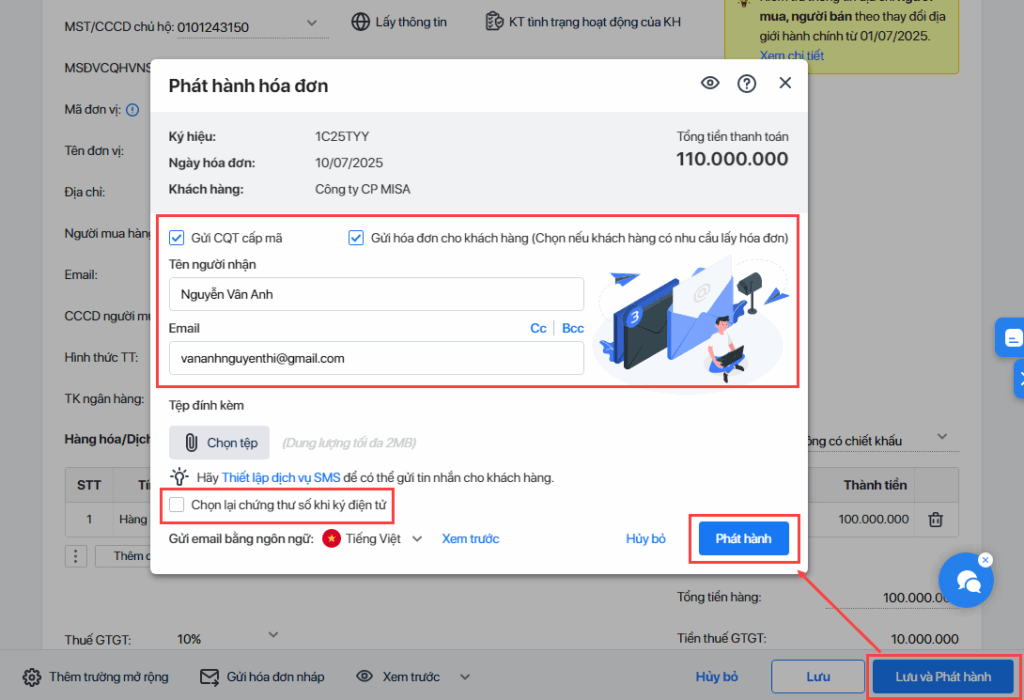Click the Vietnam flag language icon

click(332, 539)
